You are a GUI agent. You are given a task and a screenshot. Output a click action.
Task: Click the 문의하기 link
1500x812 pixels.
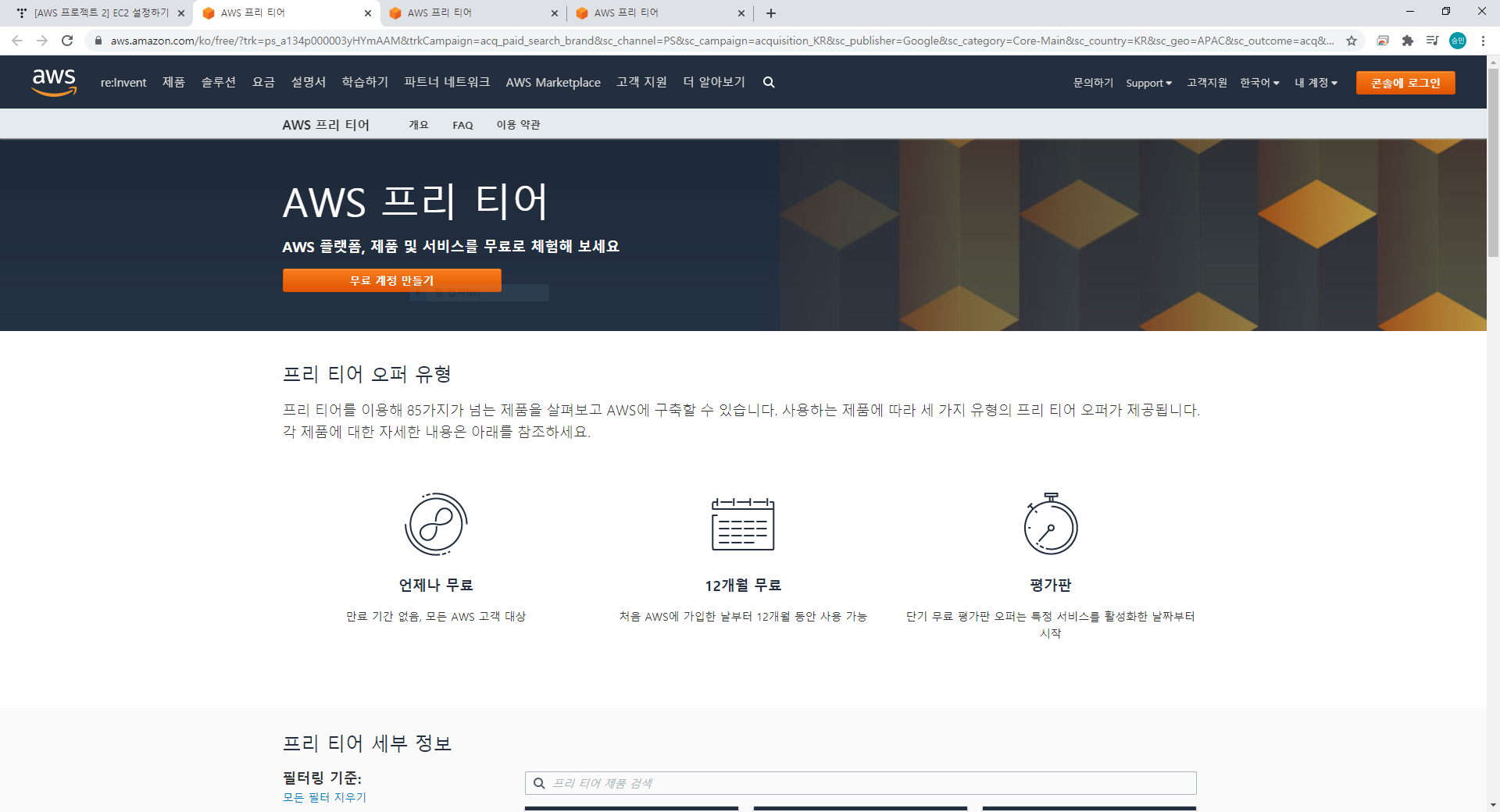[1093, 83]
